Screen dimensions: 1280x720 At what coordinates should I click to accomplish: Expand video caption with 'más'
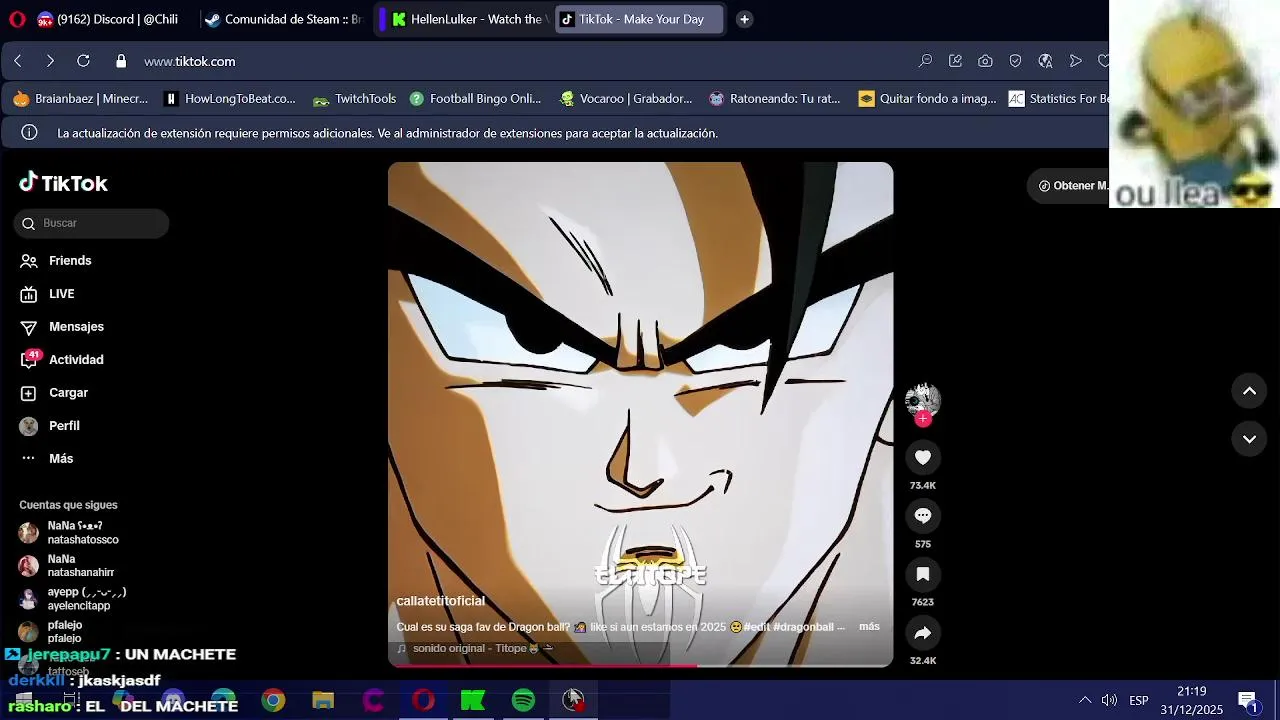[869, 626]
